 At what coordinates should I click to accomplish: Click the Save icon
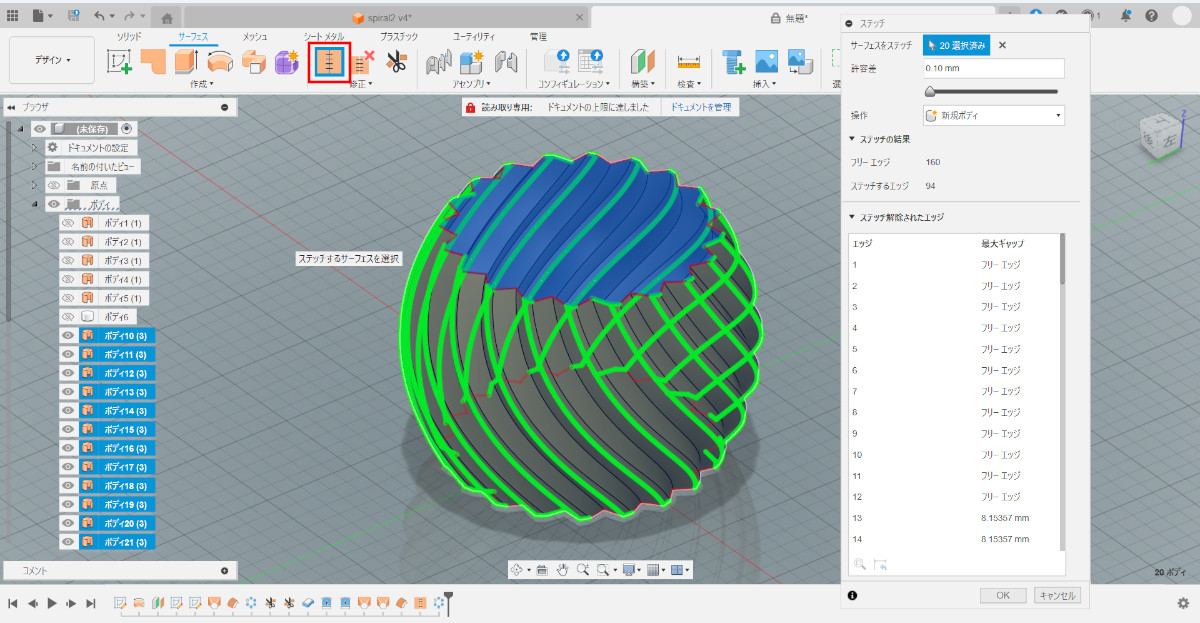[74, 16]
